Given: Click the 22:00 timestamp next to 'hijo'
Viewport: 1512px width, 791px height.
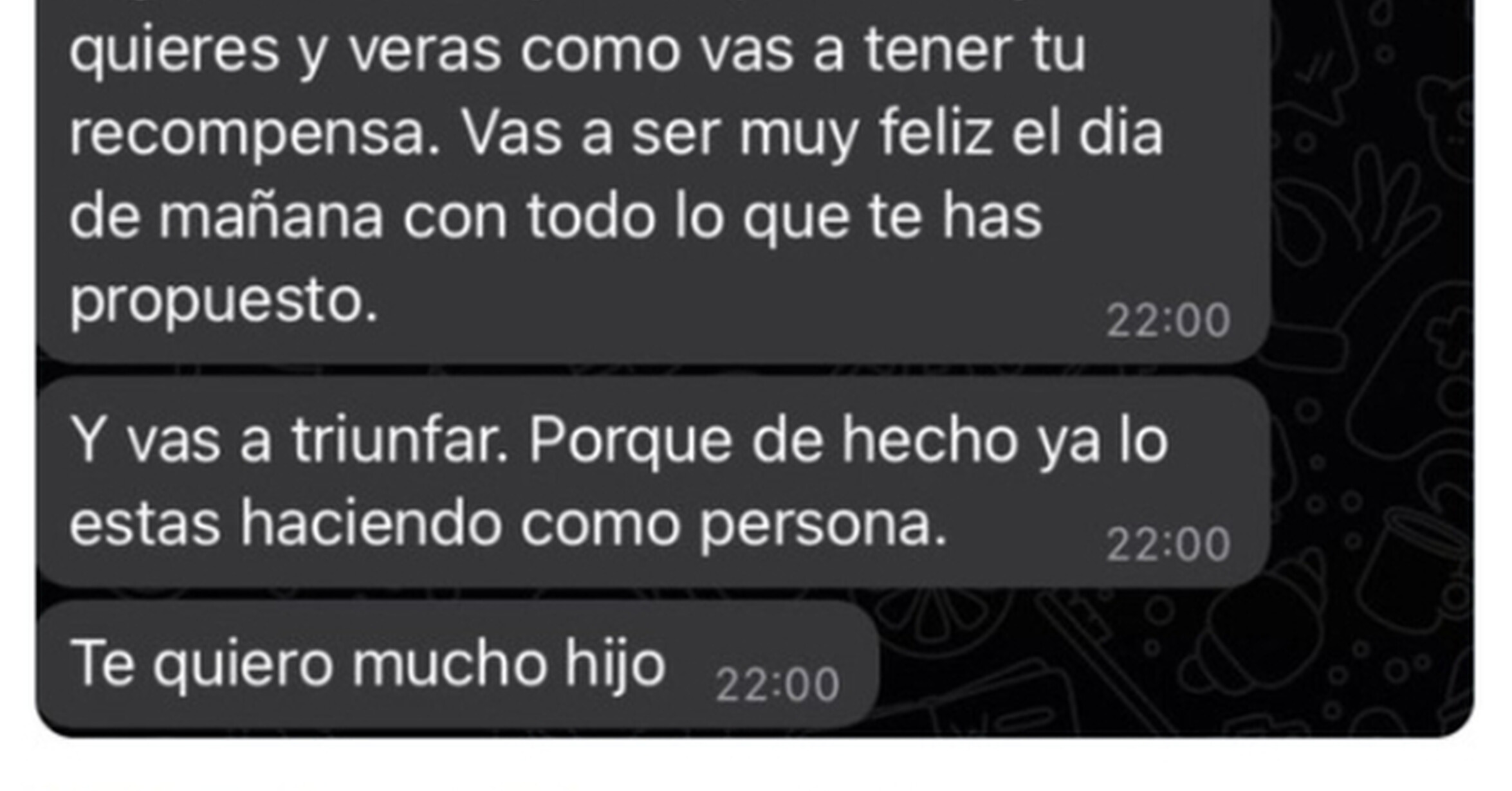Looking at the screenshot, I should (777, 685).
